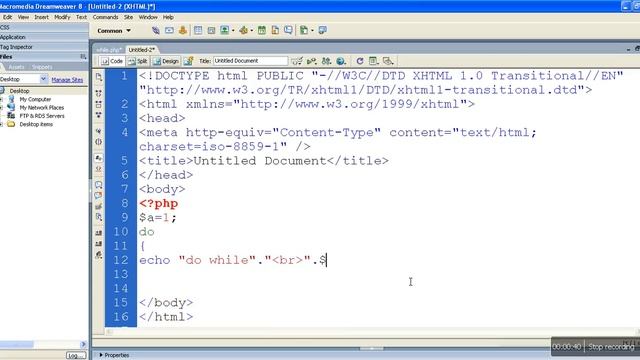The height and width of the screenshot is (360, 640).
Task: Click Preview/Debug in Browser globe icon
Action: 341,61
